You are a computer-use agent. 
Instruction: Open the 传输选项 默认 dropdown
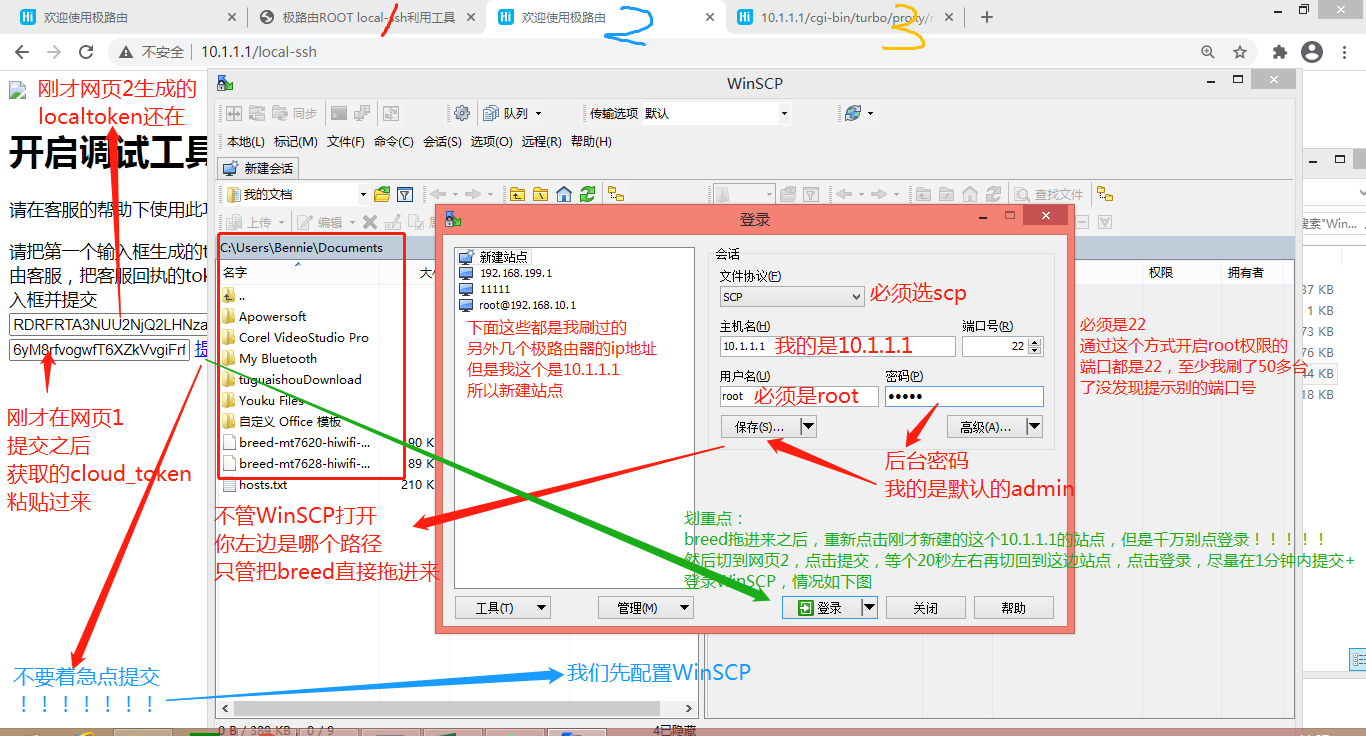[x=784, y=113]
